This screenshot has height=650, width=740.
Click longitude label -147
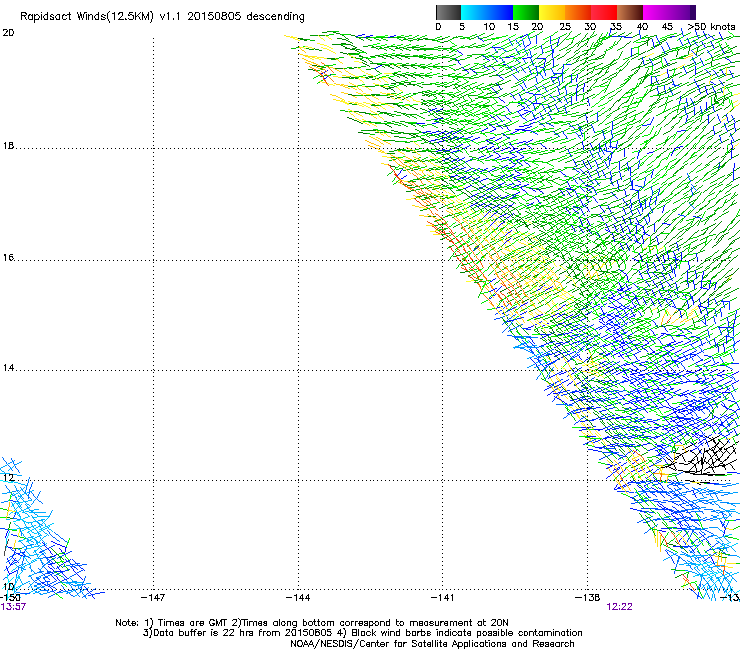point(153,598)
